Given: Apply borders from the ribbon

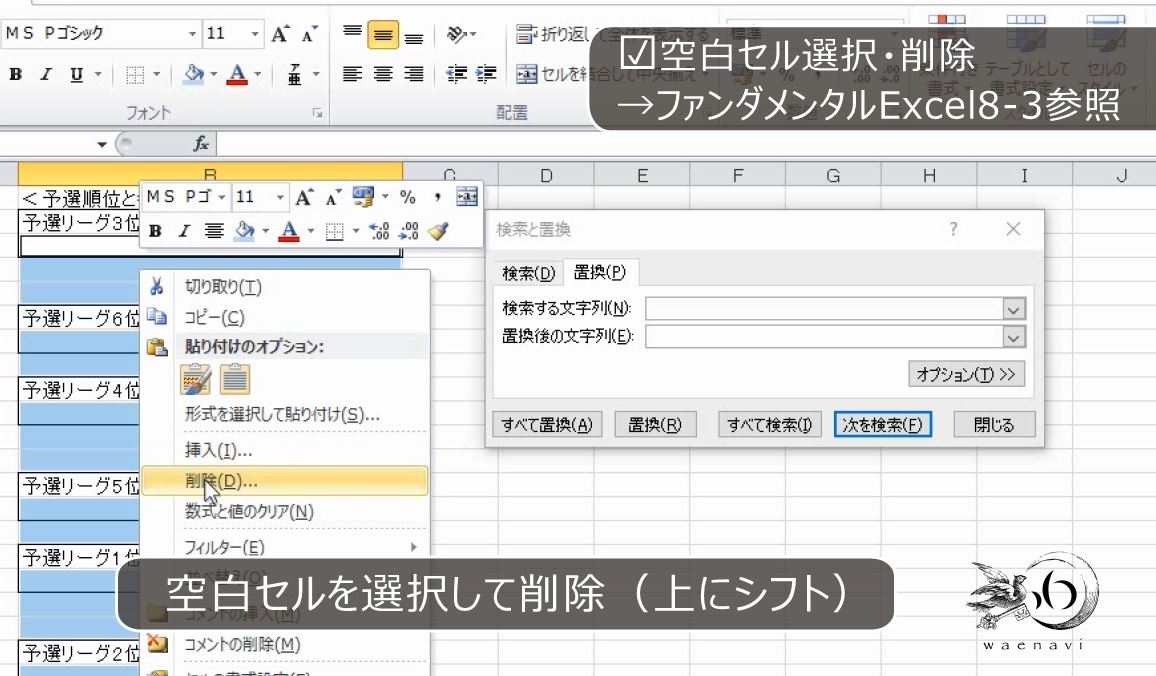Looking at the screenshot, I should point(134,74).
